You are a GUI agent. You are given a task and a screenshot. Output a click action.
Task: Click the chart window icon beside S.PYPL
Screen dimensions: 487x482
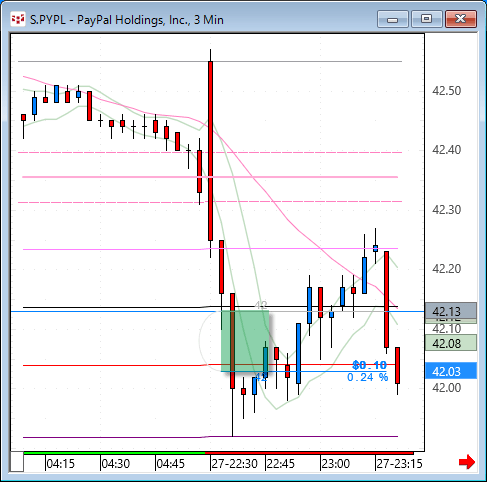(x=18, y=20)
